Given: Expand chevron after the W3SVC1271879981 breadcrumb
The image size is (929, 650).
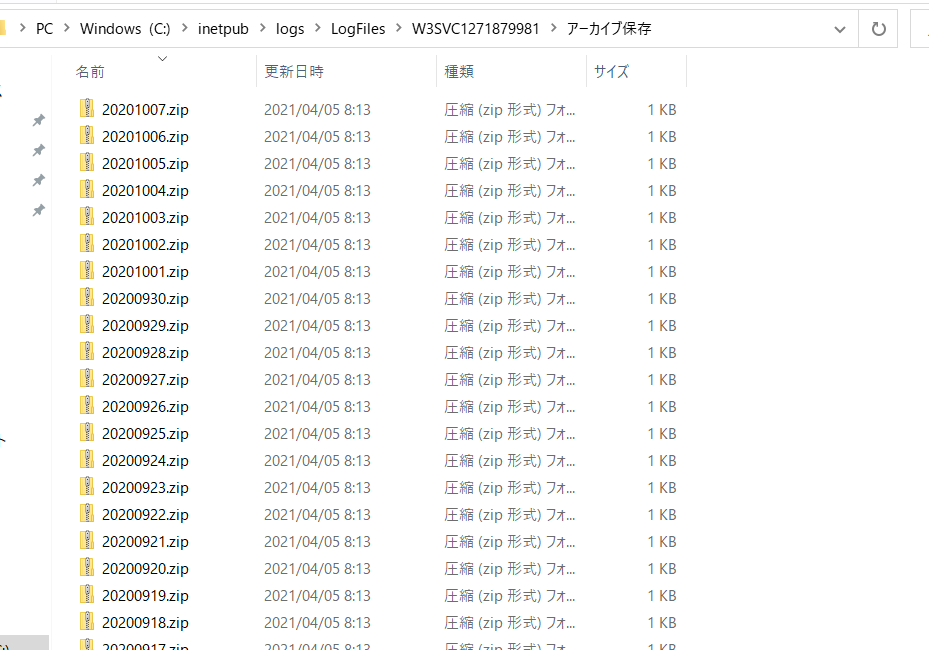Looking at the screenshot, I should (553, 28).
